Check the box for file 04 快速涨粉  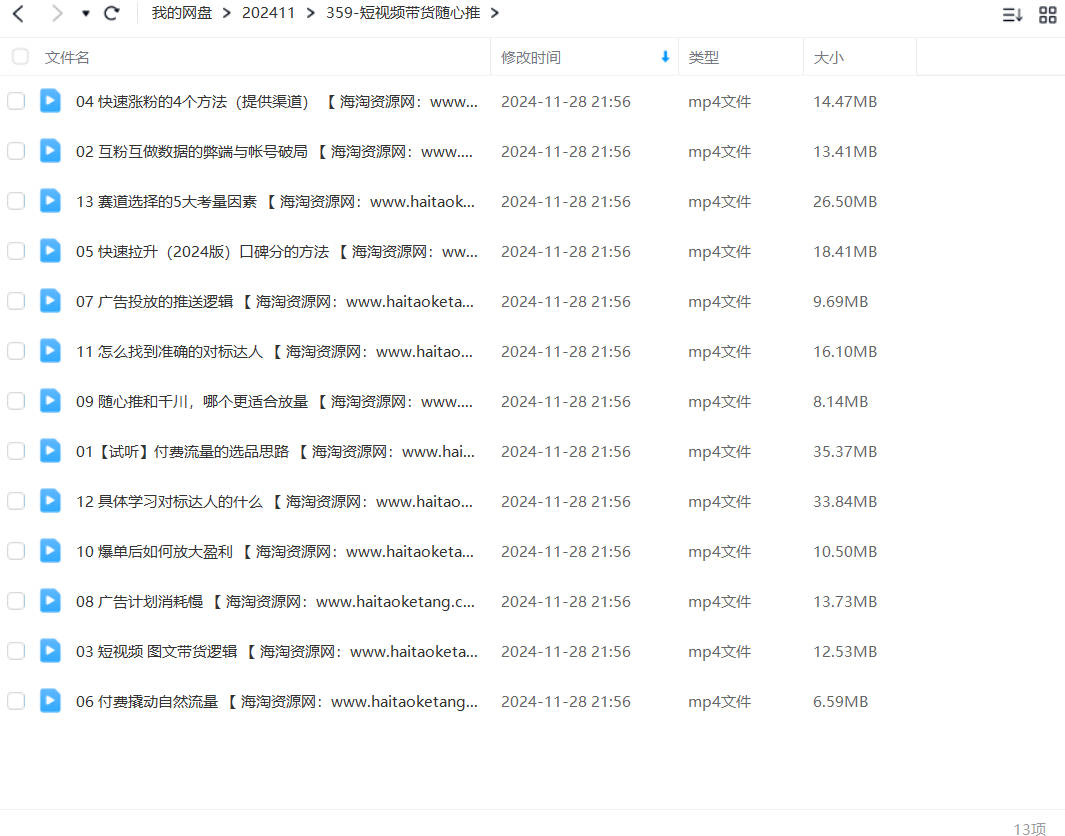coord(16,101)
